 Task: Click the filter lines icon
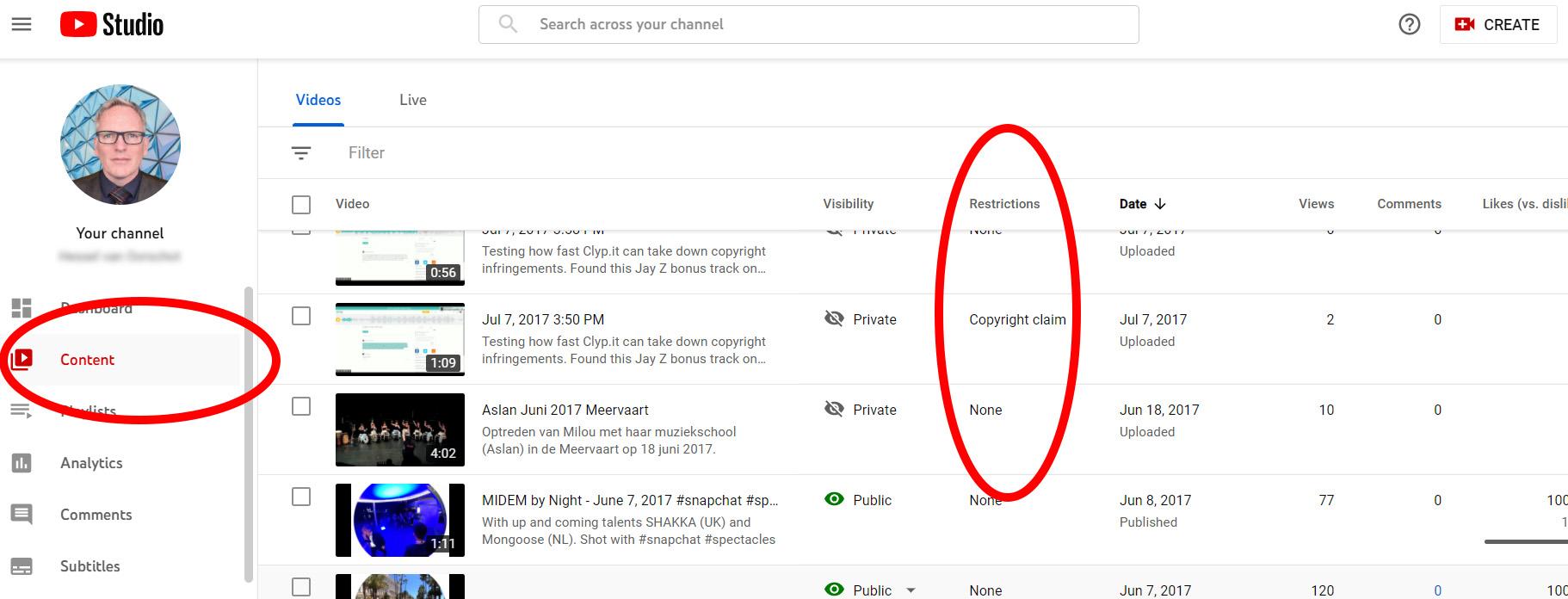(x=300, y=153)
